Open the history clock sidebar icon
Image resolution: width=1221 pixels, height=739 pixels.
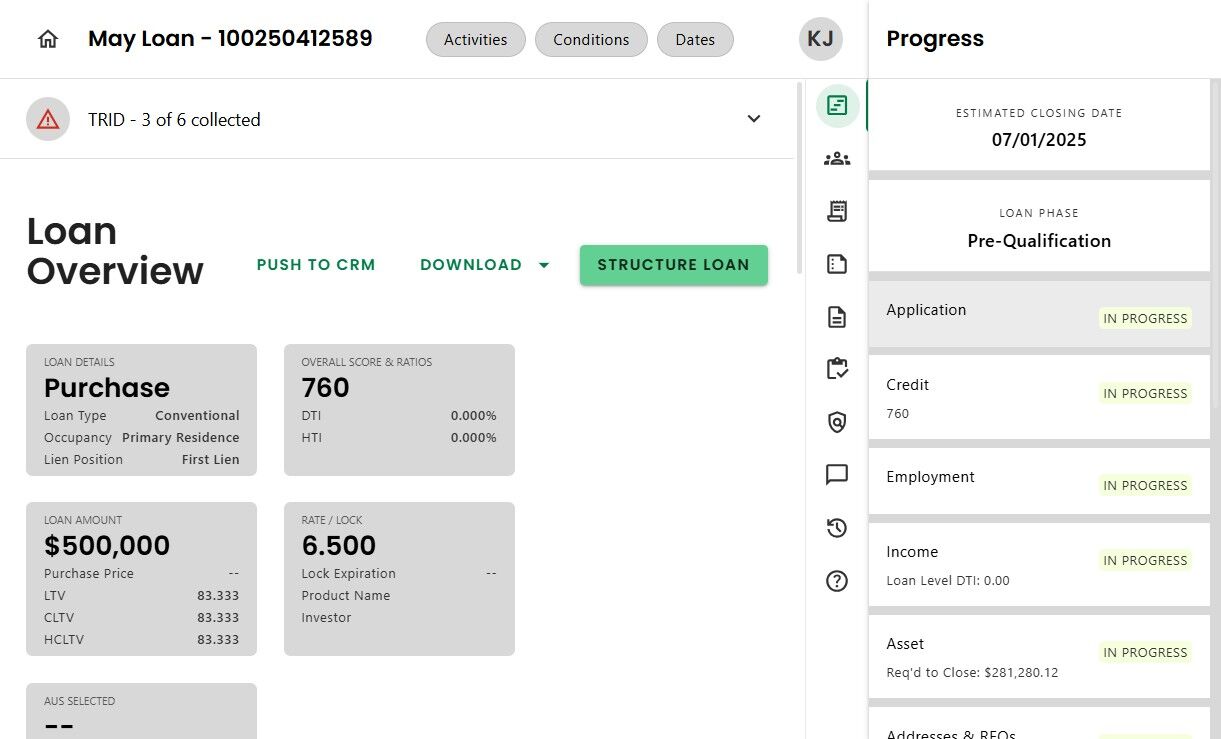pos(837,528)
